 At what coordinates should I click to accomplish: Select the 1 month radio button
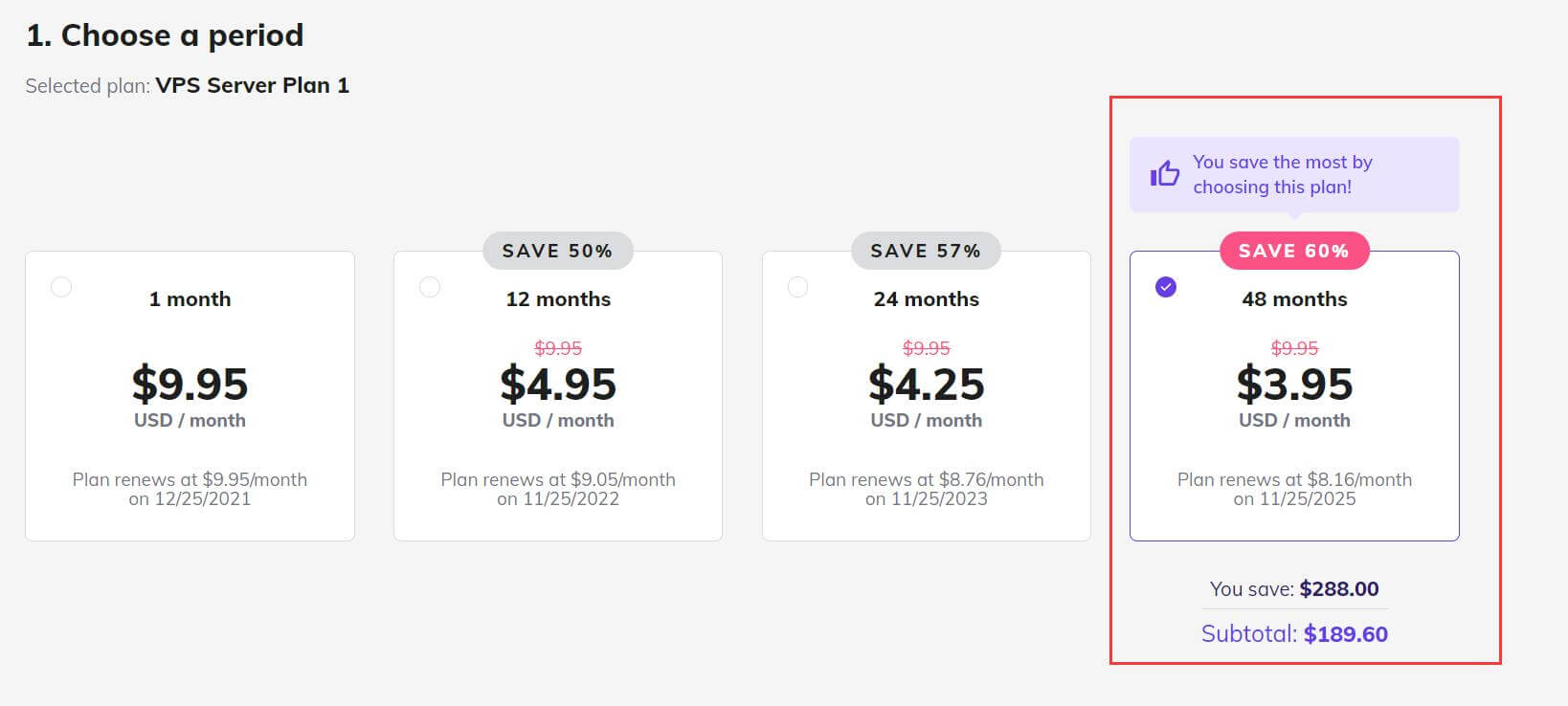61,287
